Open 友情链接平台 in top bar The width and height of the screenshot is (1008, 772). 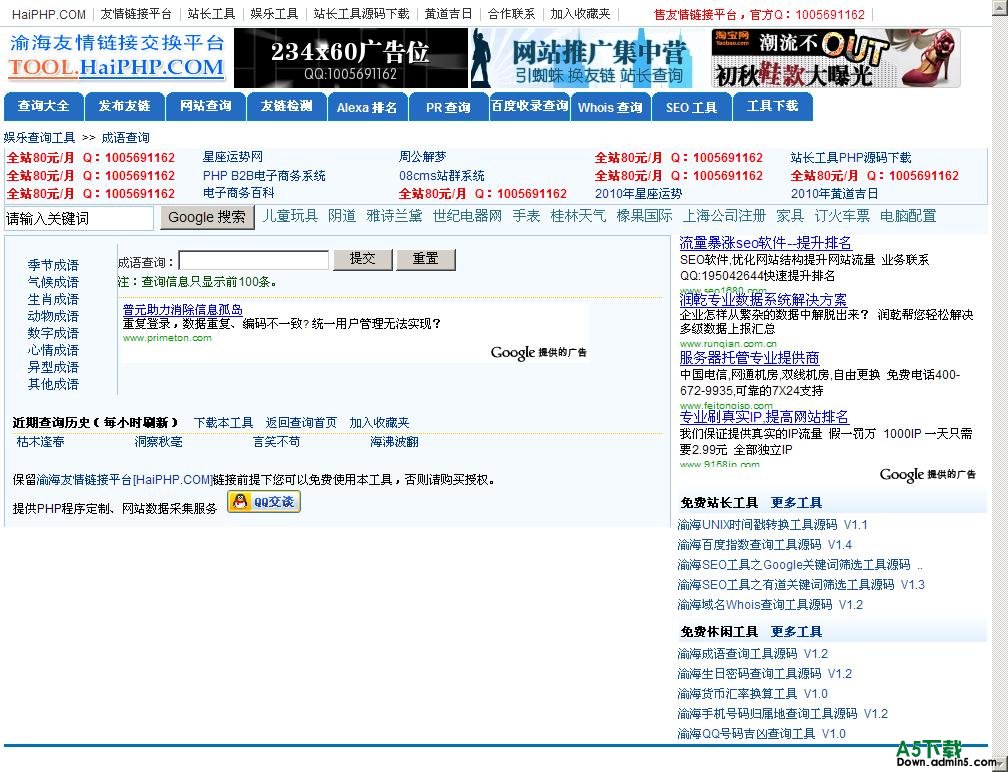coord(136,13)
